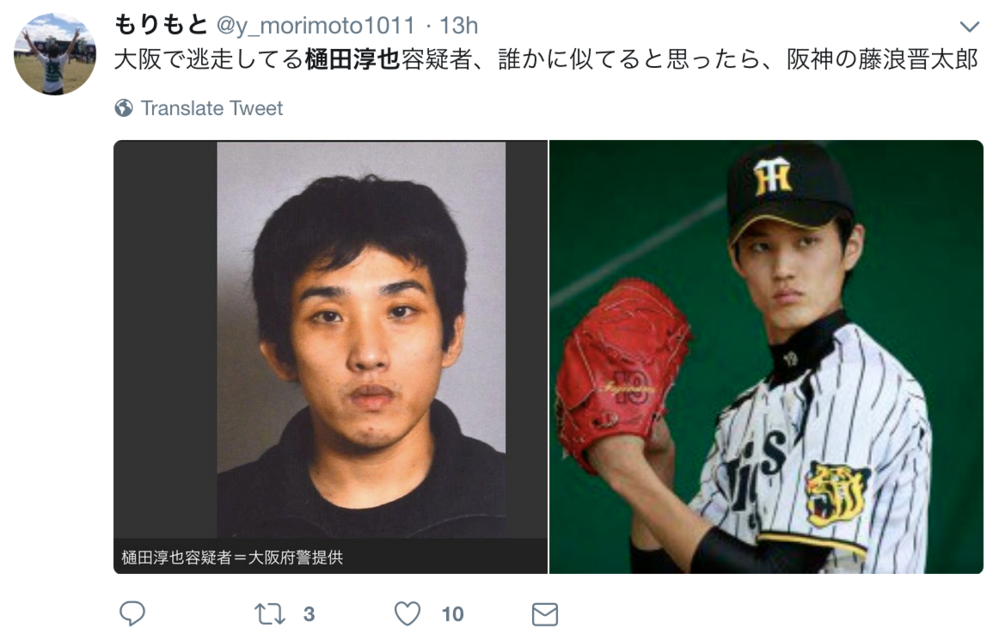Click the globe icon beside Translate Tweet

124,108
